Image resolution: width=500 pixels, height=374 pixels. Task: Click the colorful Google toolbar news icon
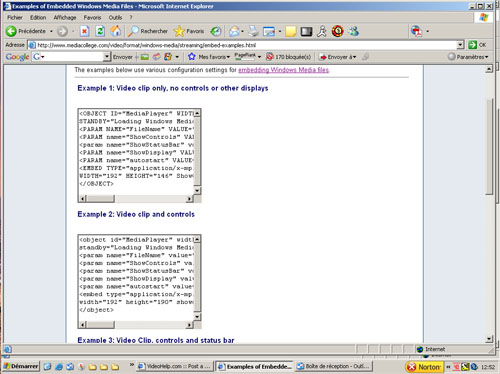(x=168, y=57)
